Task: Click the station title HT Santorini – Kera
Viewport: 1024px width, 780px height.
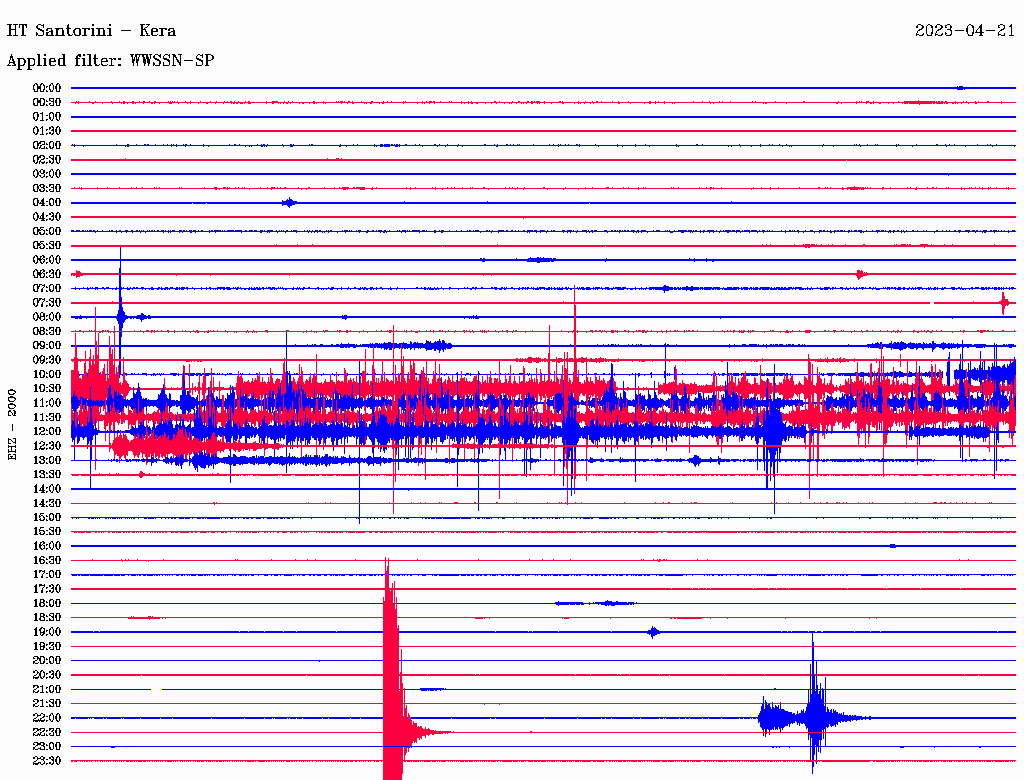Action: coord(91,31)
